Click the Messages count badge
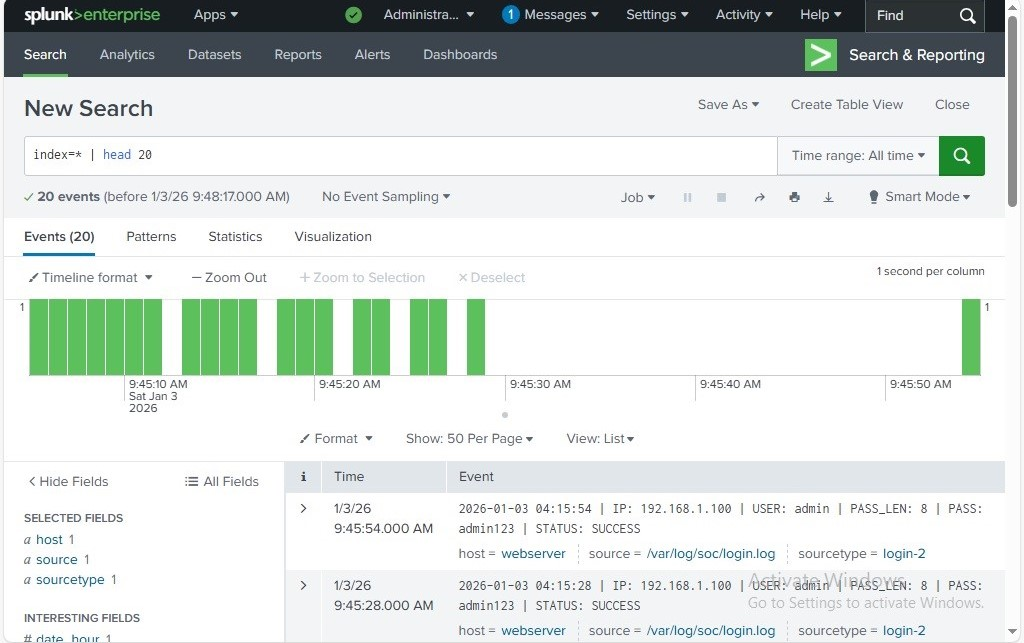Viewport: 1024px width, 643px height. (x=510, y=14)
